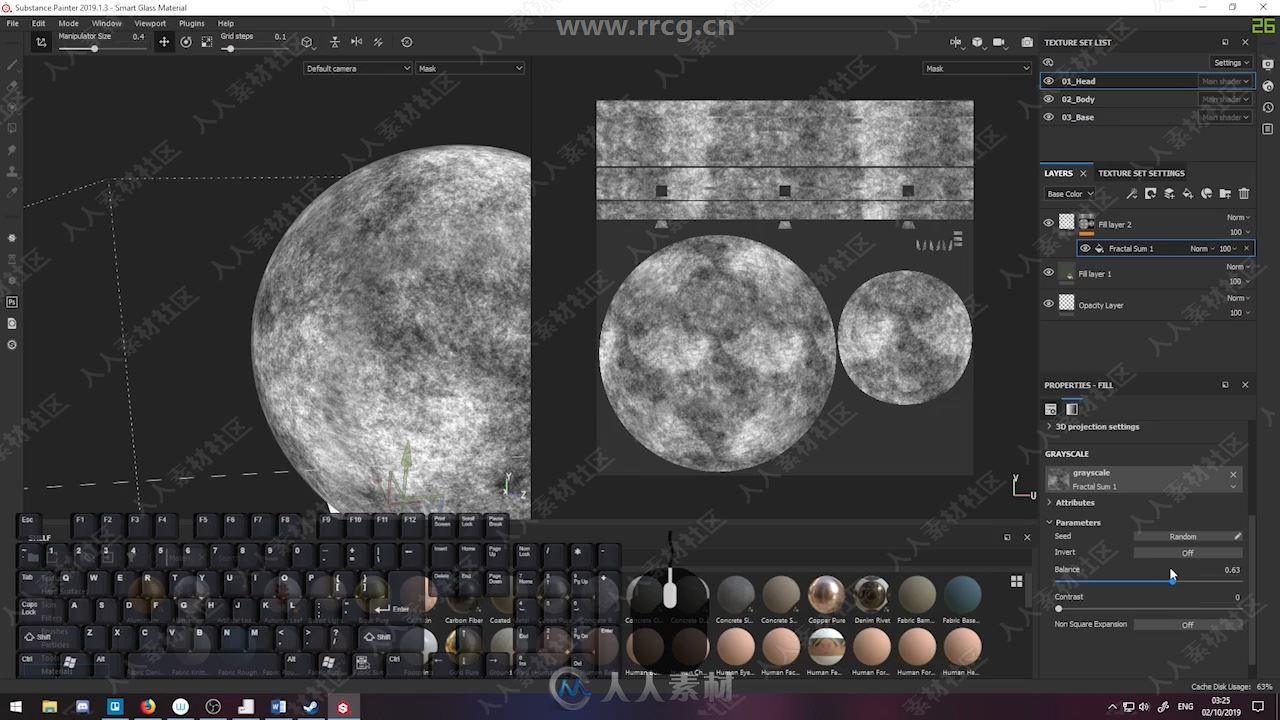
Task: Open Steam from the taskbar
Action: 311,707
